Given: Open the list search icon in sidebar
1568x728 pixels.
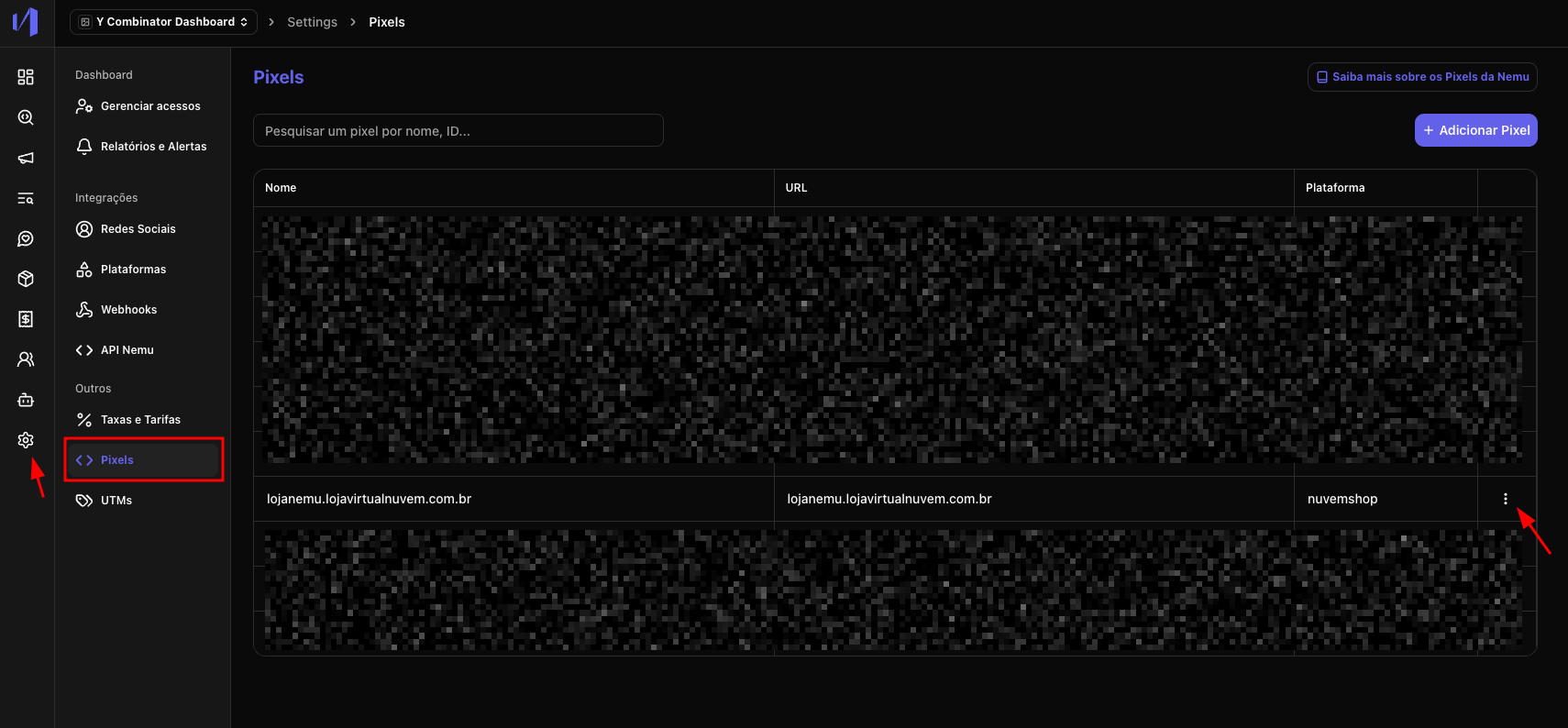Looking at the screenshot, I should [26, 198].
